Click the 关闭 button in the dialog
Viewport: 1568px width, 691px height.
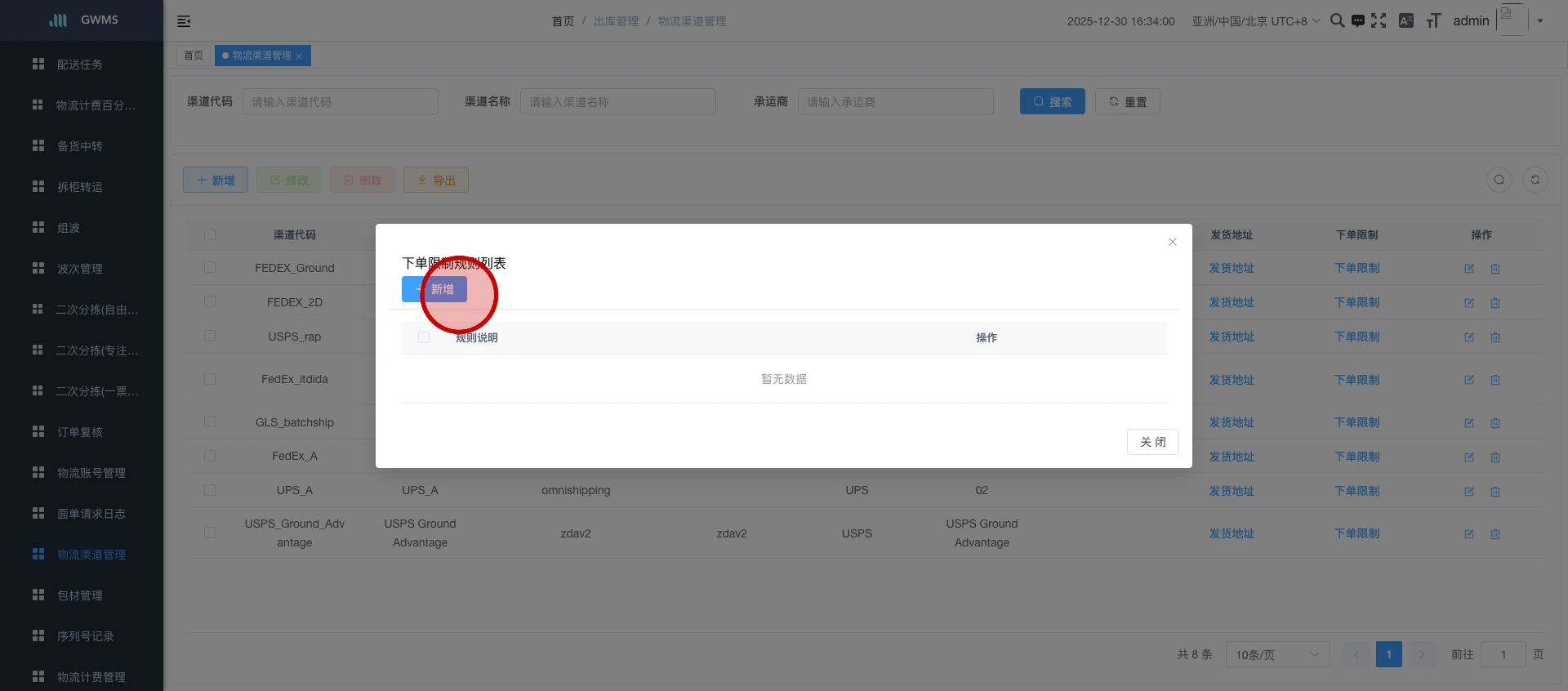[x=1153, y=442]
